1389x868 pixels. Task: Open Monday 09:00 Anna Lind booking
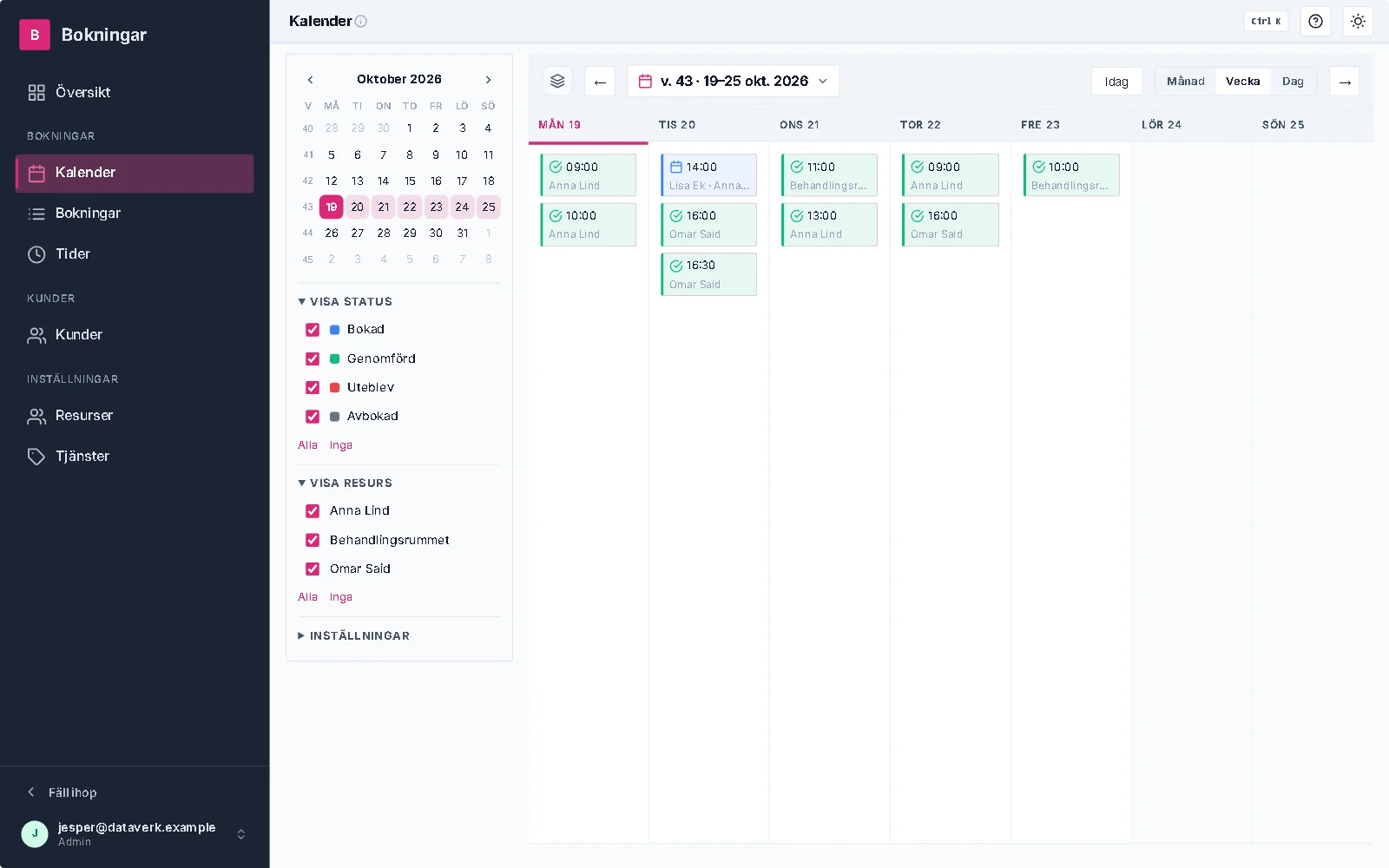589,175
